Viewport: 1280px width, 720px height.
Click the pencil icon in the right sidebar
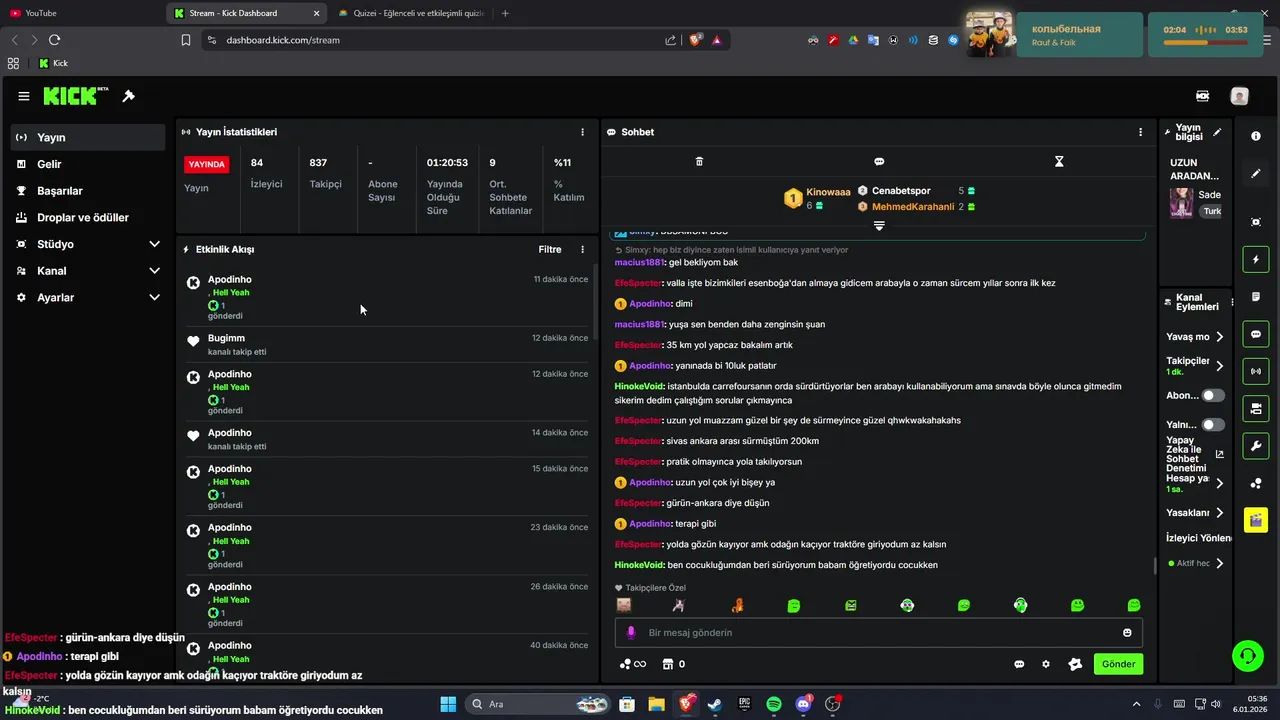(x=1256, y=173)
